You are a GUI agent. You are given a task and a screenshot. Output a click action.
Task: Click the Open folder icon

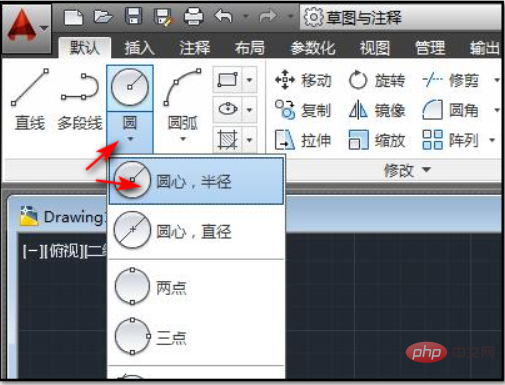coord(103,16)
